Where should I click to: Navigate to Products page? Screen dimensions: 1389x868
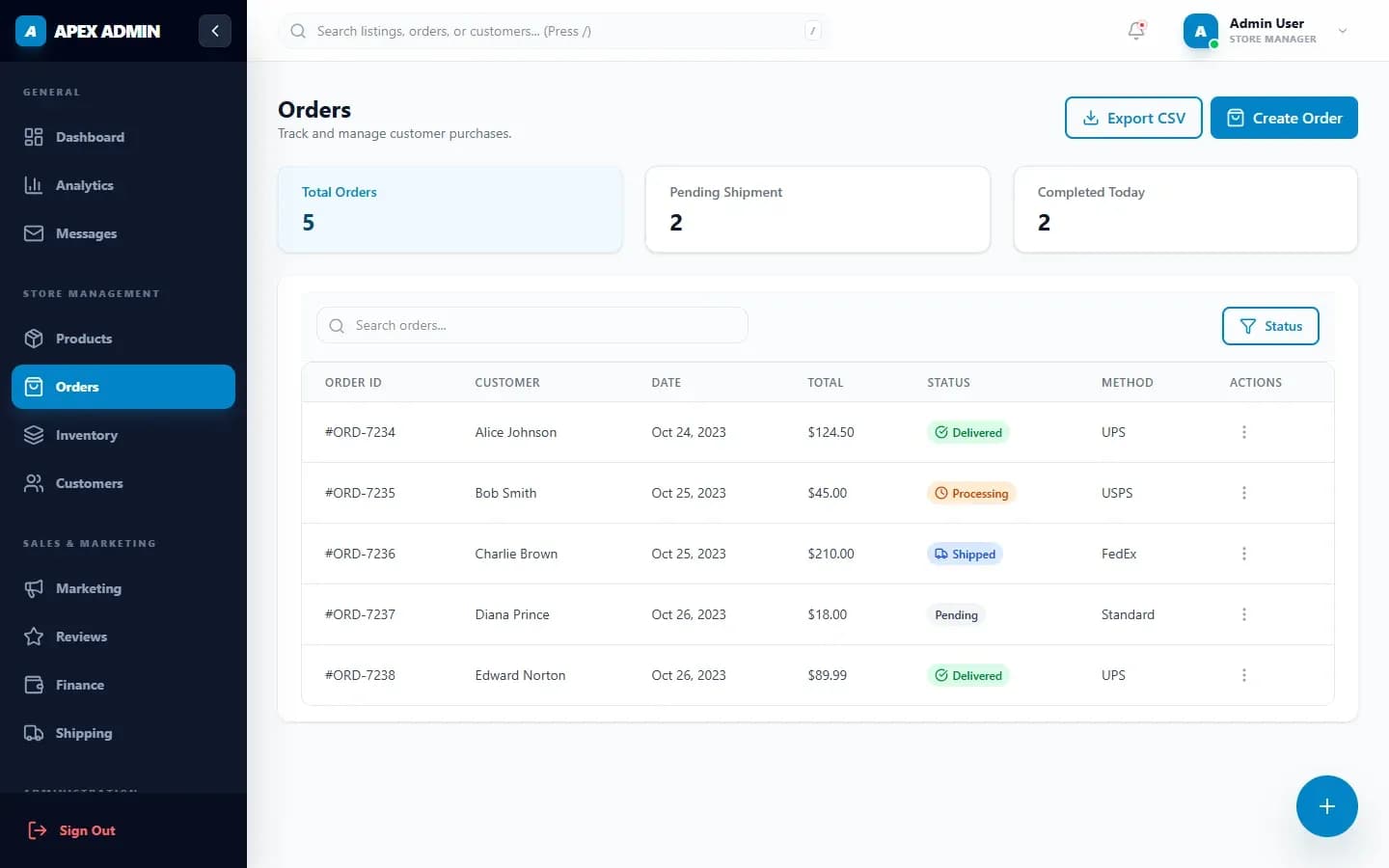[x=123, y=339]
